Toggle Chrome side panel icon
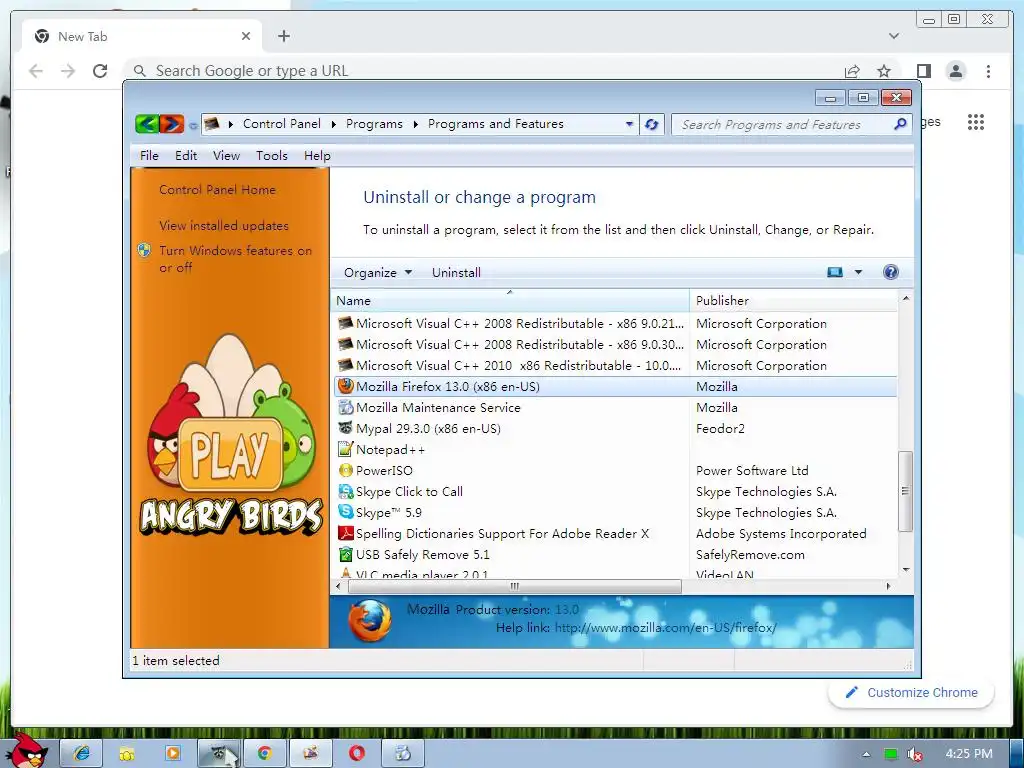 click(923, 71)
